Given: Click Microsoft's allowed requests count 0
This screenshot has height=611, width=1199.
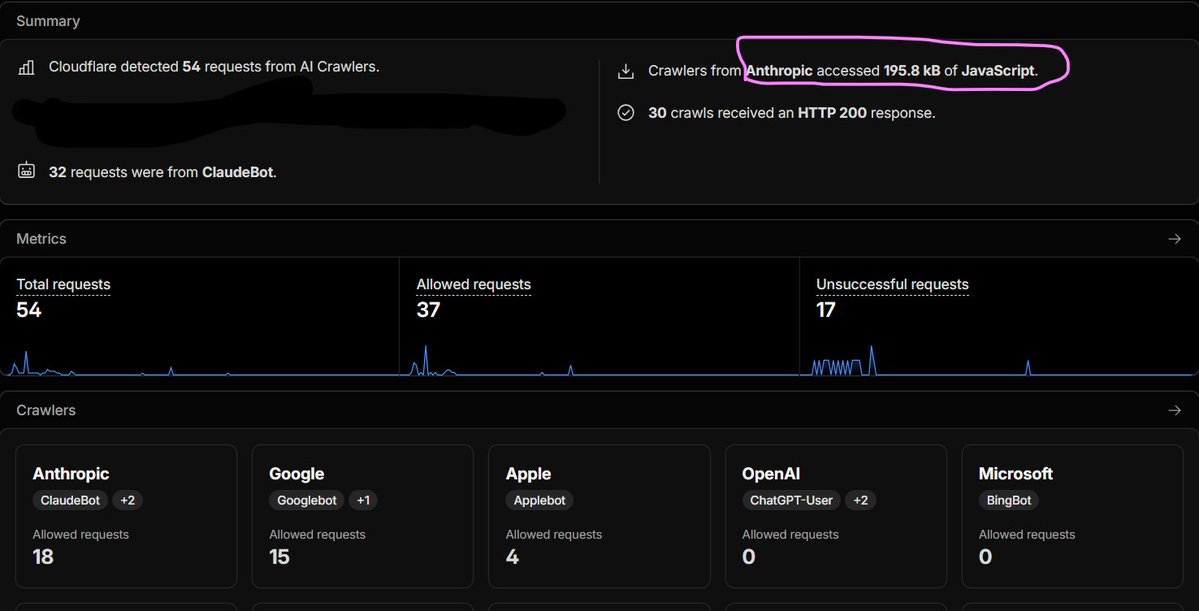Looking at the screenshot, I should (986, 557).
